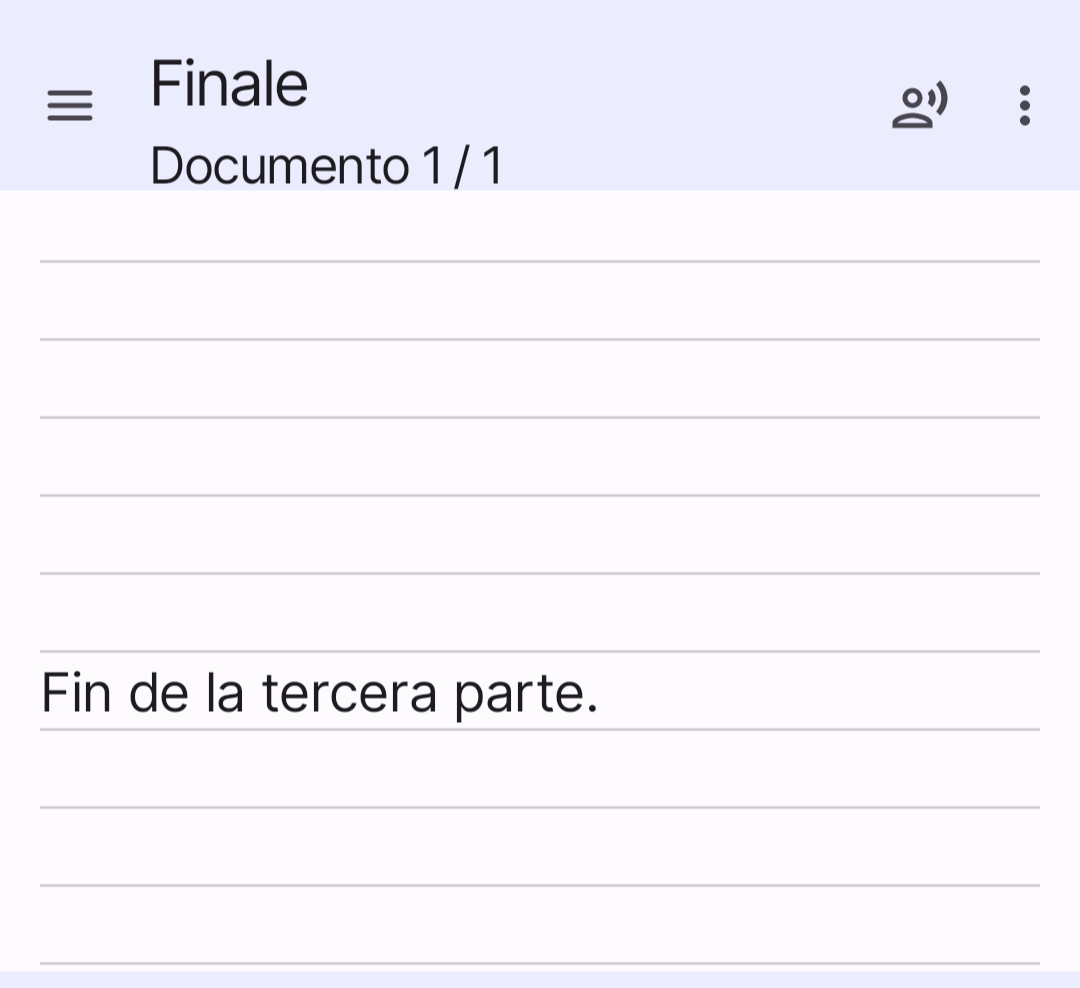Viewport: 1080px width, 988px height.
Task: Click the word "parte." in the note
Action: point(526,696)
